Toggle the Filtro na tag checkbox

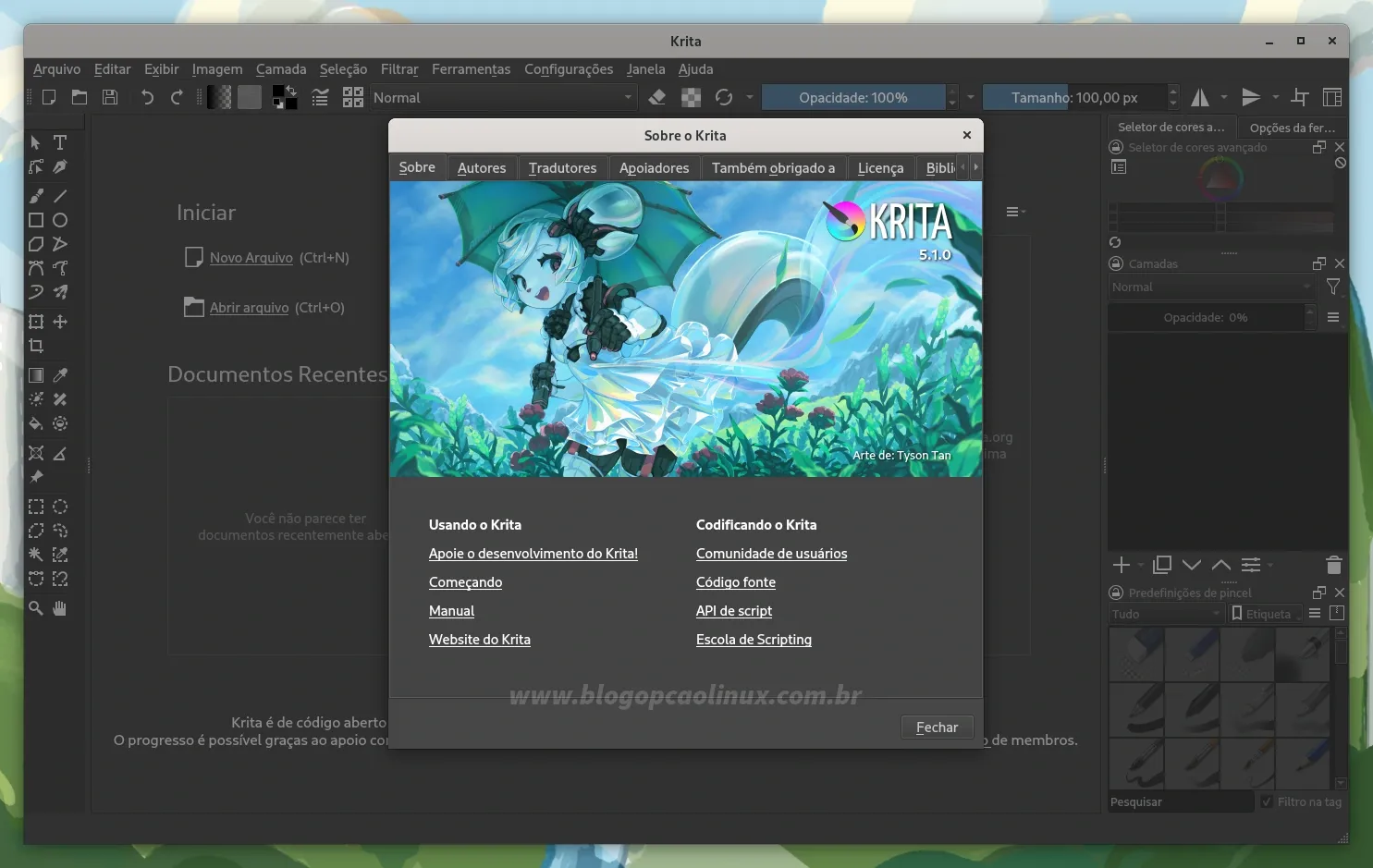[x=1267, y=801]
